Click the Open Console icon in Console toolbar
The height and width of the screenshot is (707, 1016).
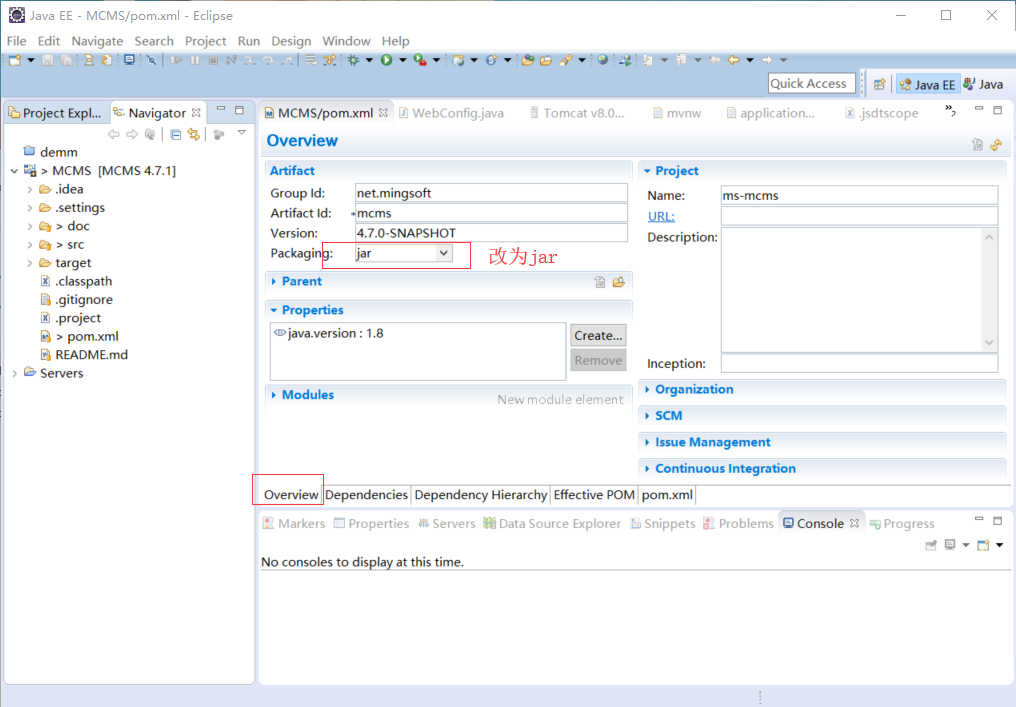pyautogui.click(x=984, y=545)
